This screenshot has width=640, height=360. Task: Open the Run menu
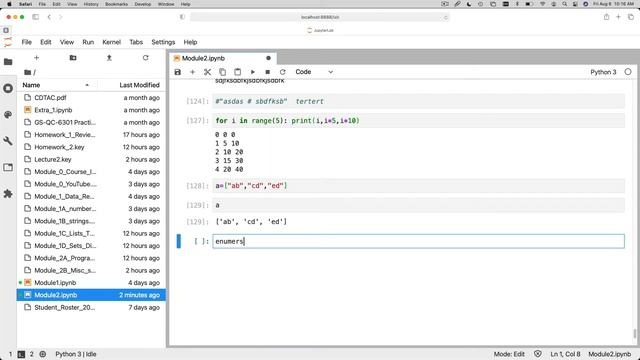(88, 42)
